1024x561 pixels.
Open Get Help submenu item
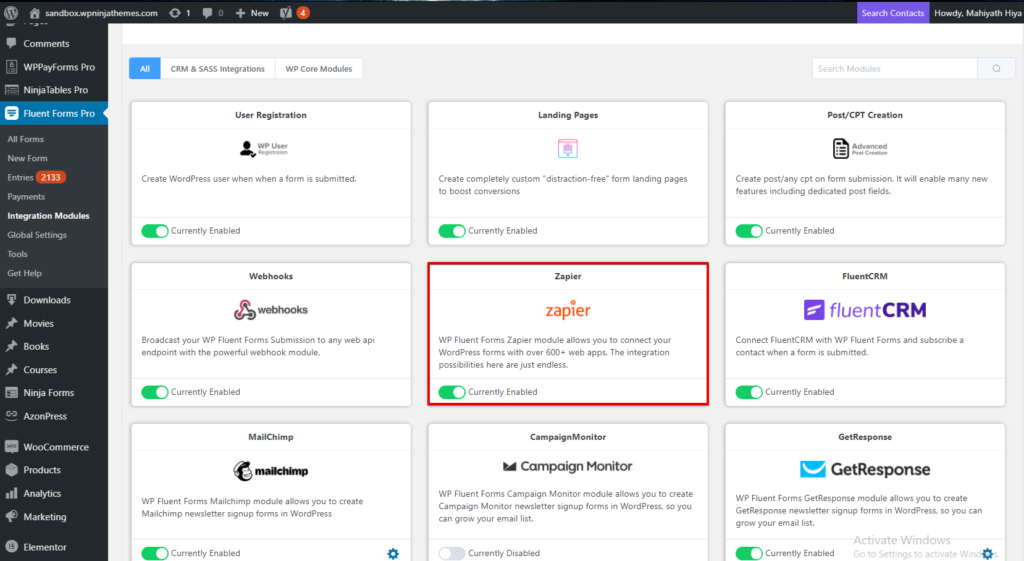(x=24, y=273)
